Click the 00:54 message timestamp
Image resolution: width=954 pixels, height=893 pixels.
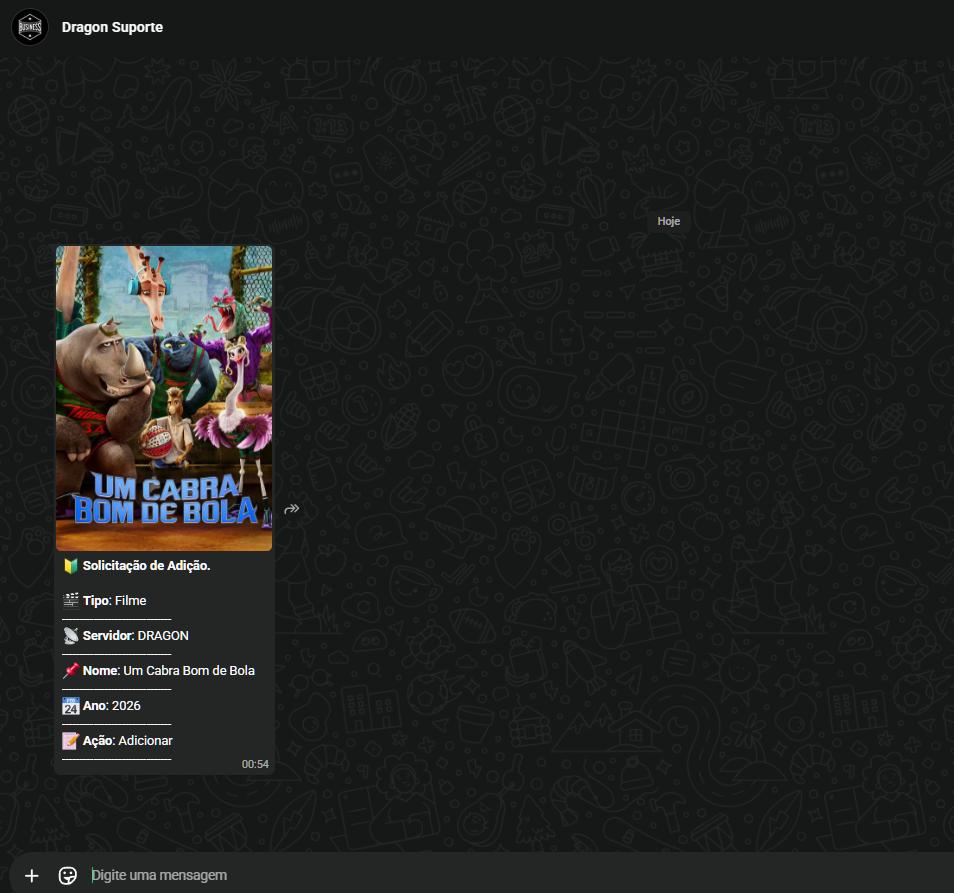pos(255,764)
